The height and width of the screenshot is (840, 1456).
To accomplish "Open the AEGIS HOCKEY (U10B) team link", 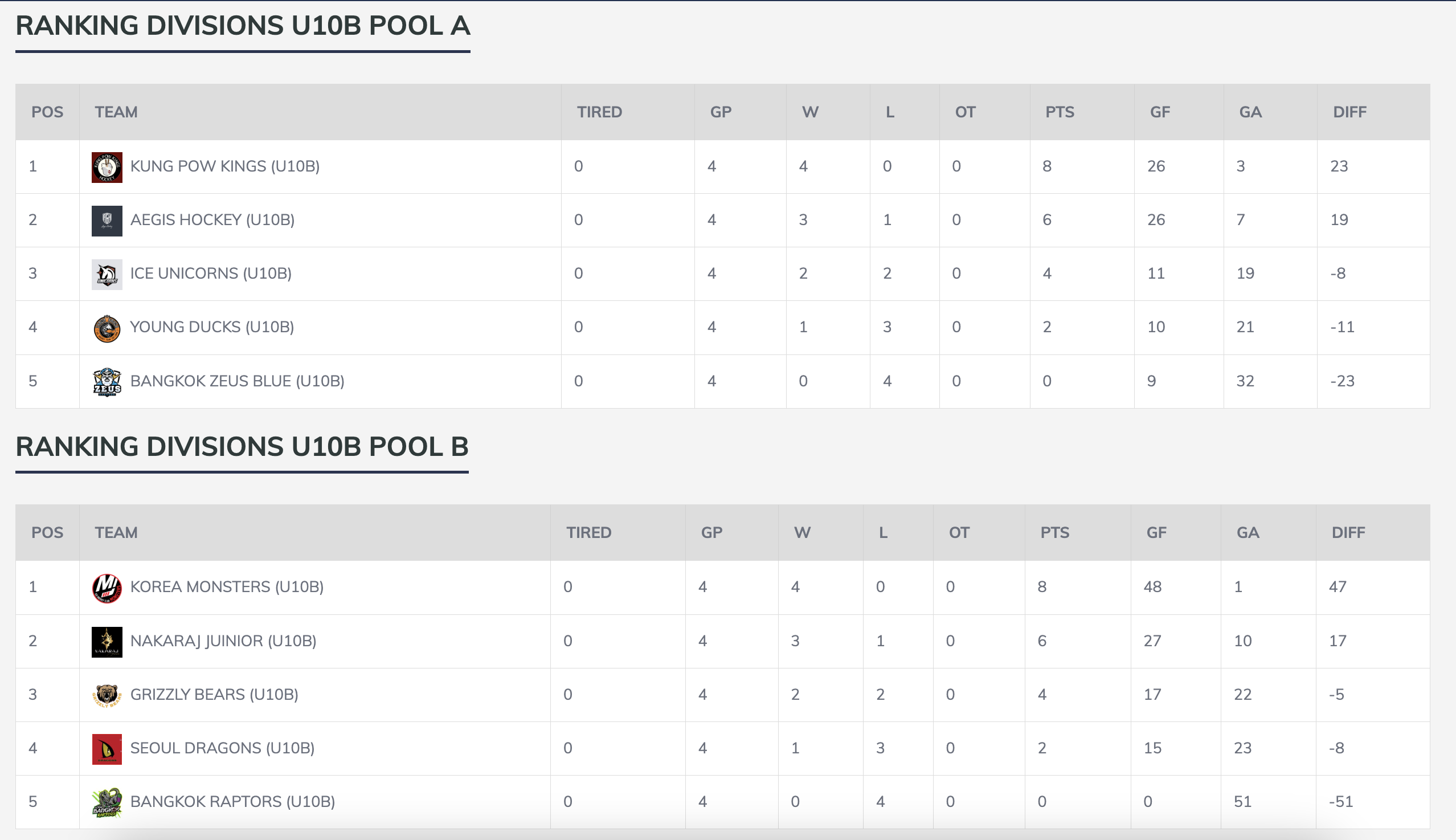I will [212, 221].
